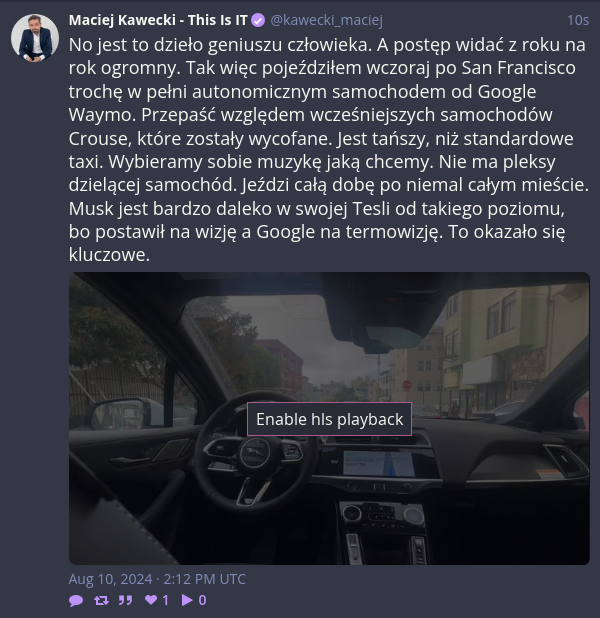Click the word 'kluczowe.' ending the tweet
This screenshot has height=618, width=600.
tap(109, 255)
